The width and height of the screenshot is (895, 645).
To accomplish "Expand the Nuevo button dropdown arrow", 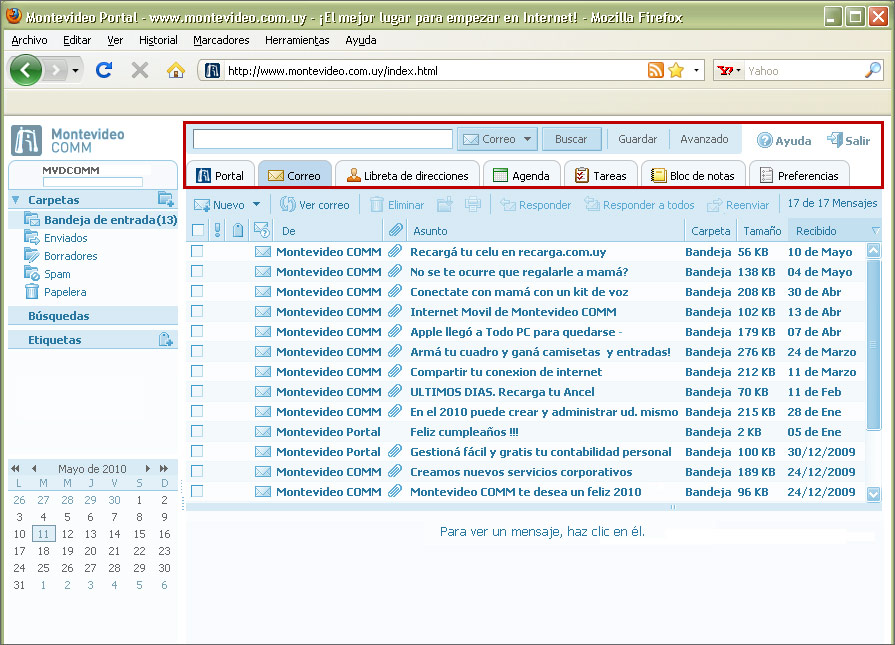I will [256, 205].
